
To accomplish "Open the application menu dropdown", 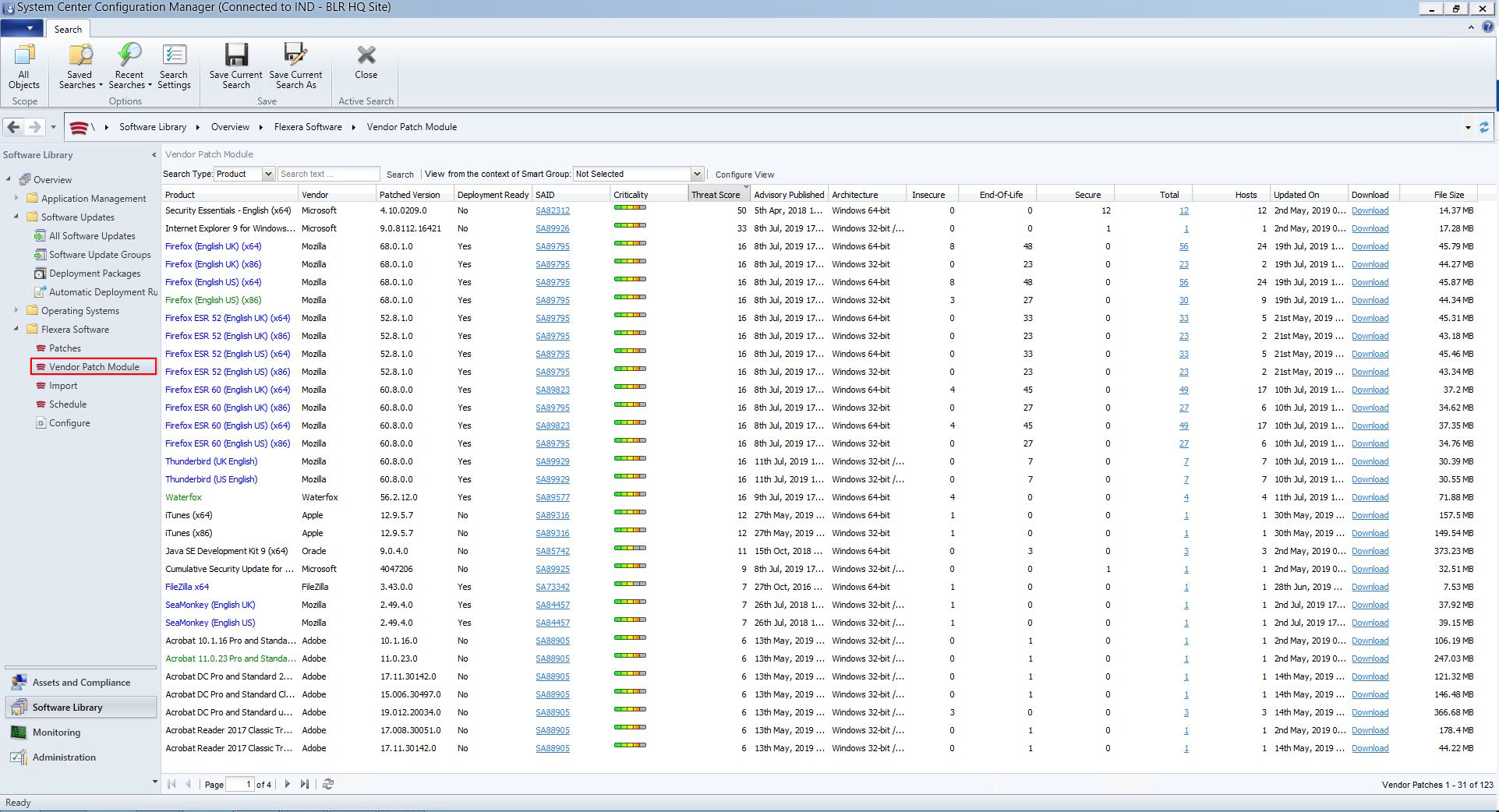I will click(23, 28).
